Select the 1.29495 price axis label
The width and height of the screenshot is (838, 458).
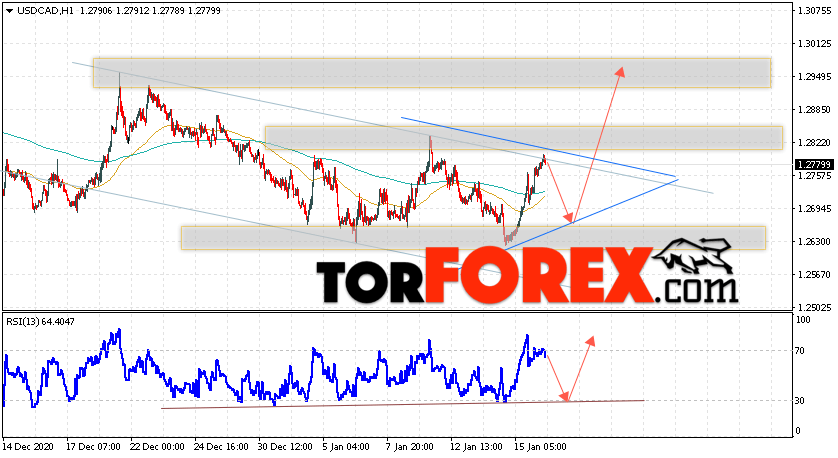coord(814,77)
